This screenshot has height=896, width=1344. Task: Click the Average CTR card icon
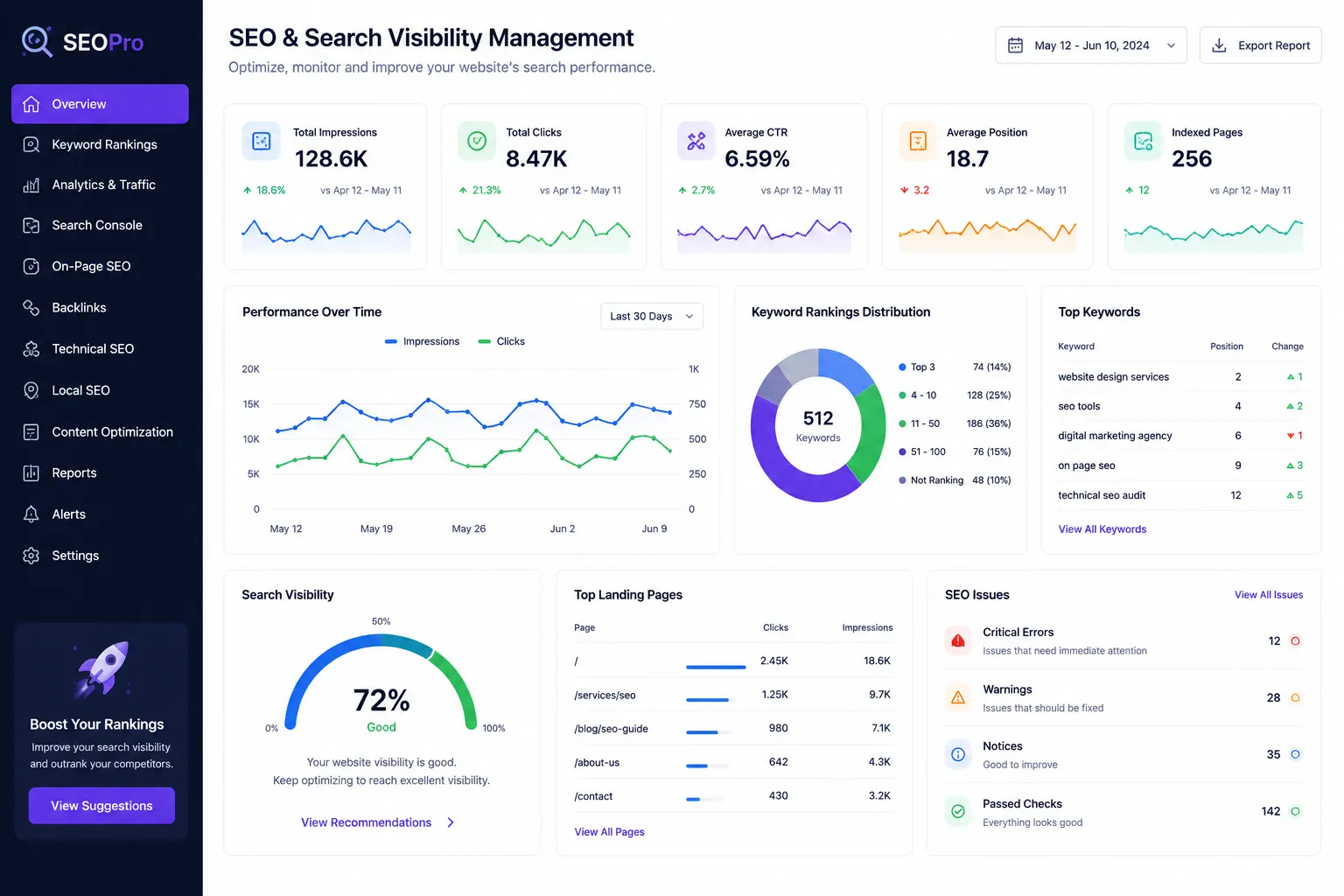(696, 141)
